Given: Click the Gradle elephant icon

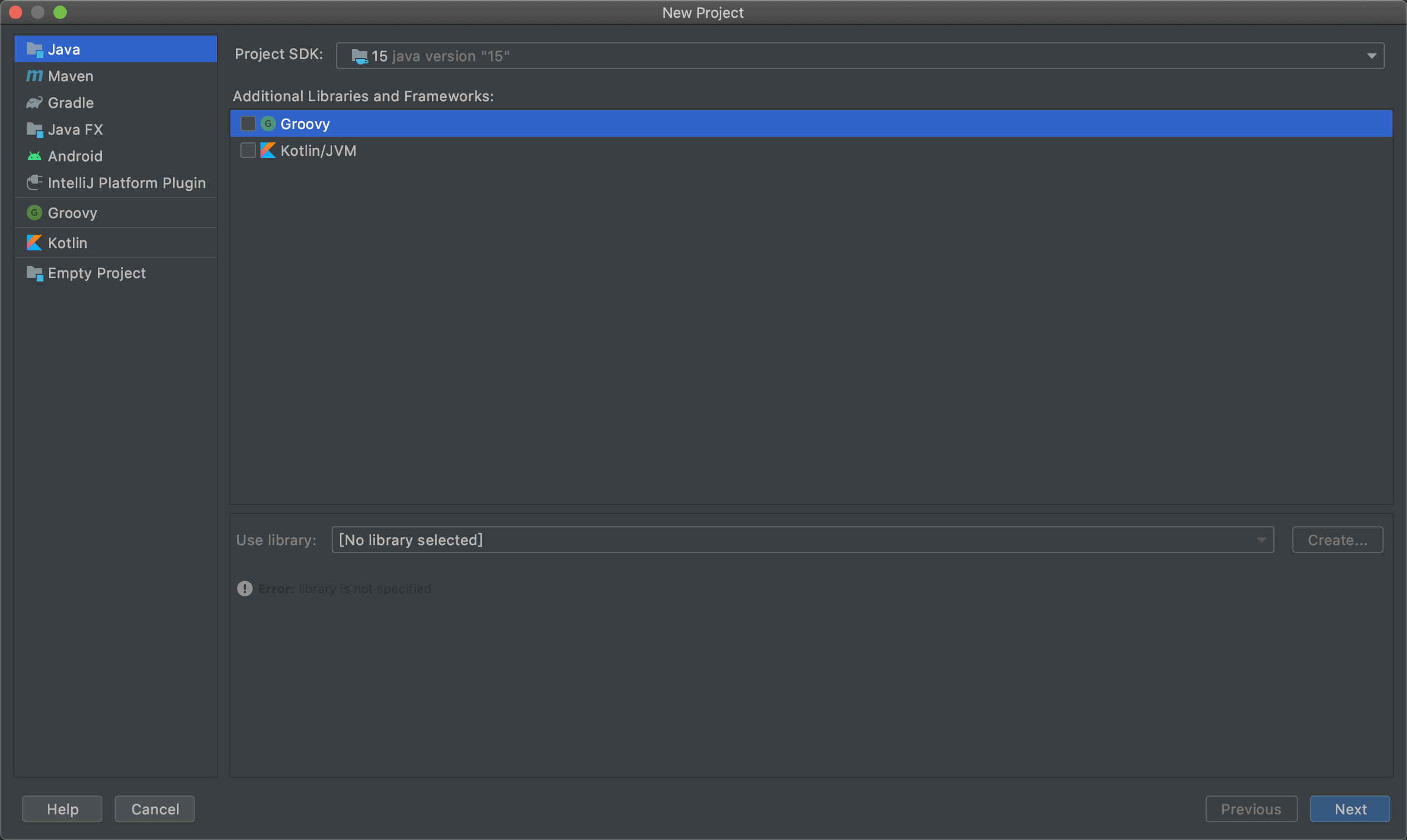Looking at the screenshot, I should pyautogui.click(x=34, y=102).
